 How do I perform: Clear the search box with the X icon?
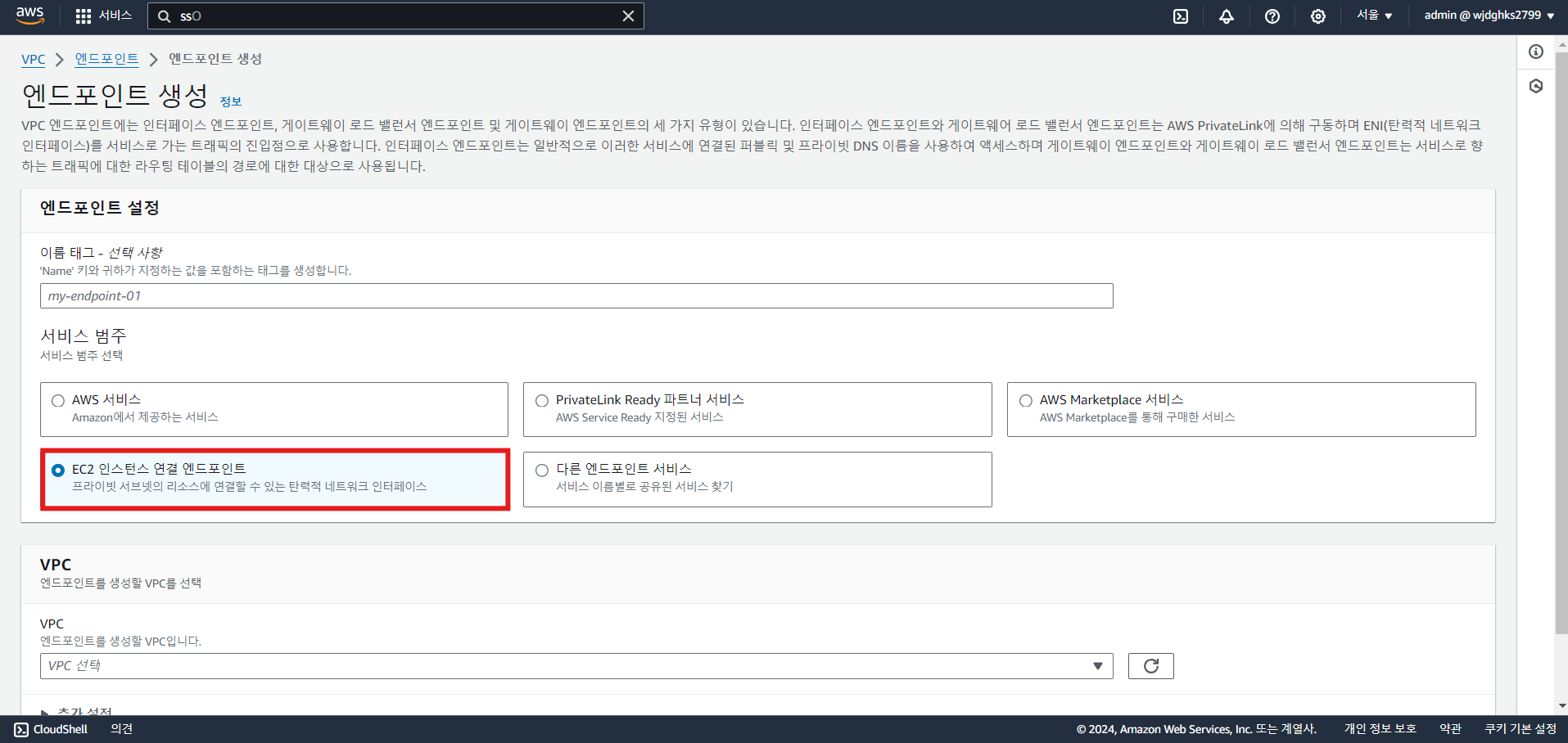pyautogui.click(x=628, y=16)
